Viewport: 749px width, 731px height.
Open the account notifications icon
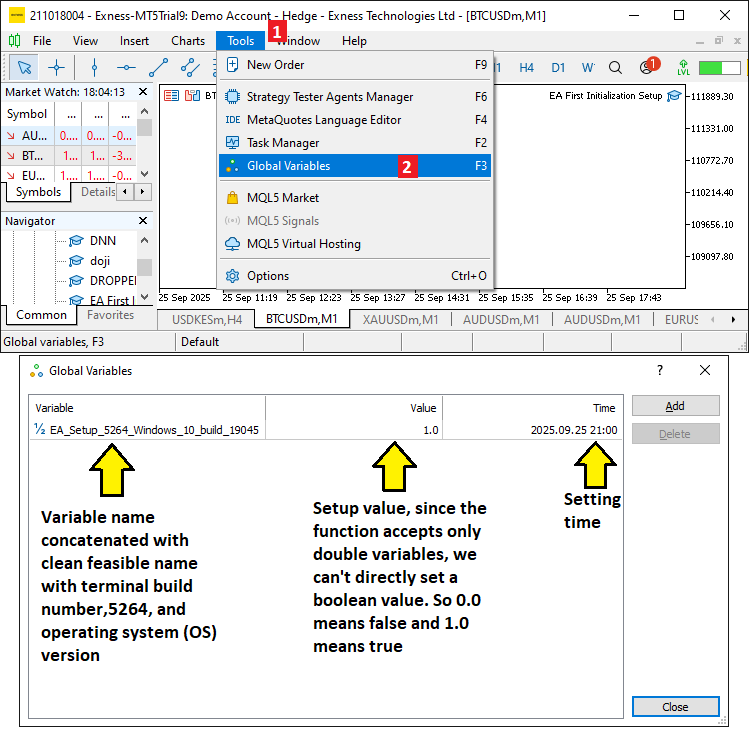coord(649,67)
